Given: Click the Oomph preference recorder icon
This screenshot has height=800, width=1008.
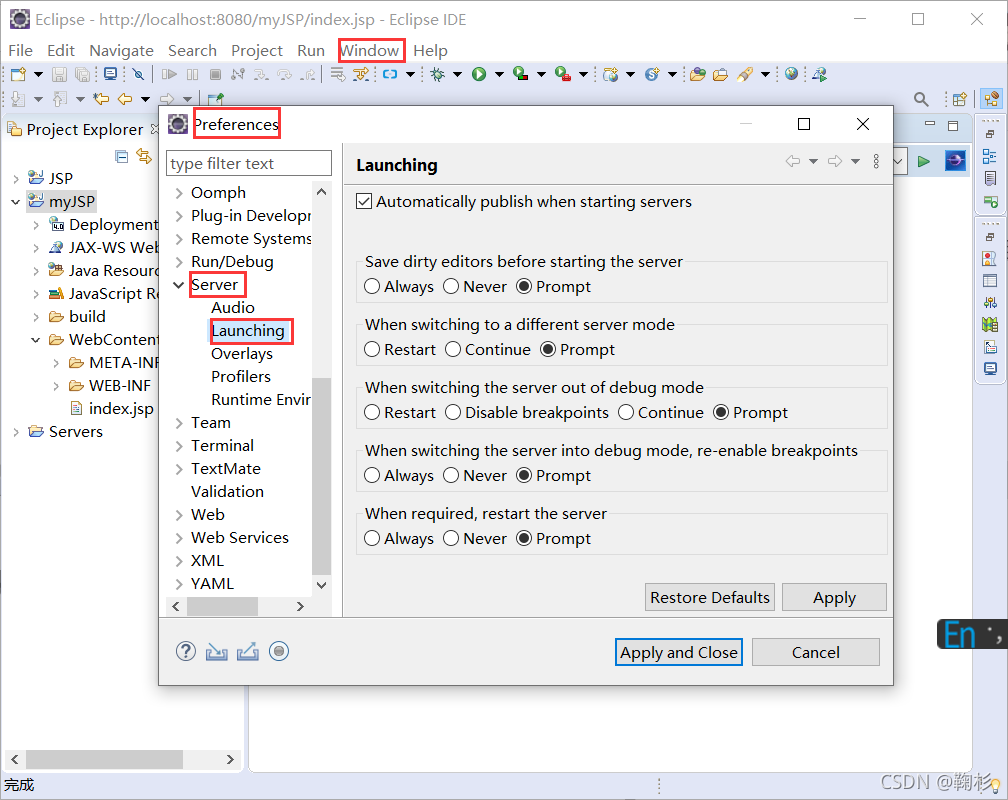Looking at the screenshot, I should 278,651.
